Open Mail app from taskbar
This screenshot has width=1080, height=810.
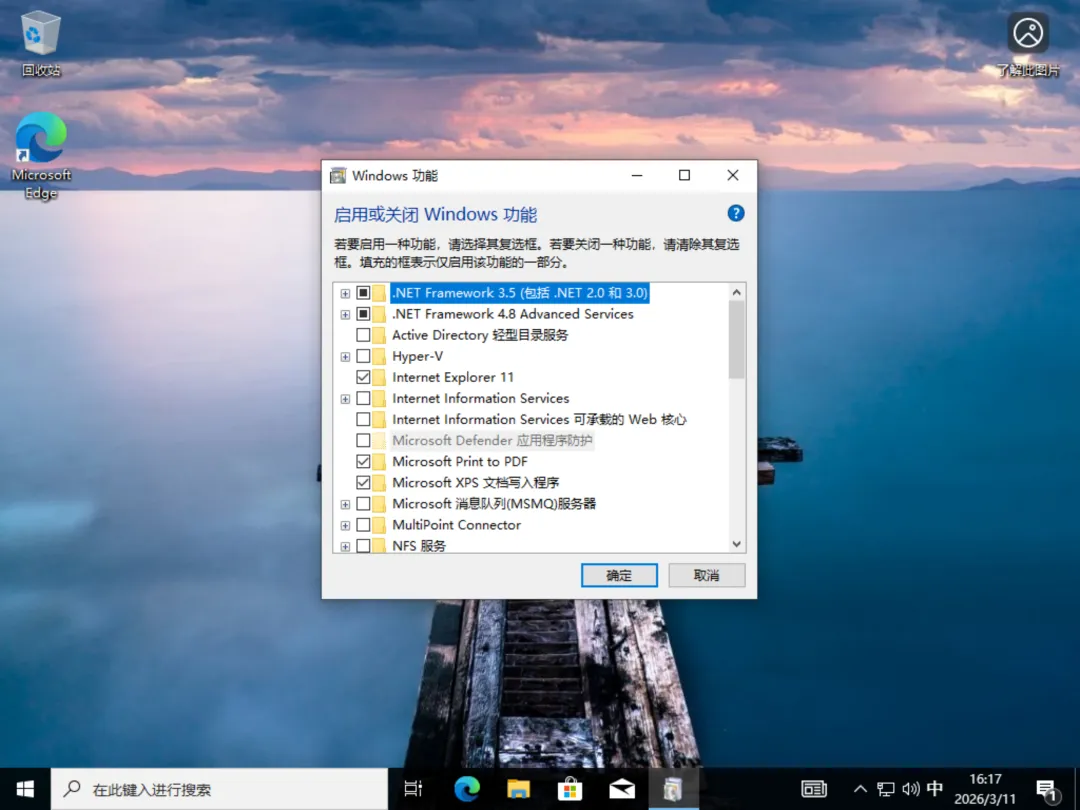click(x=621, y=789)
